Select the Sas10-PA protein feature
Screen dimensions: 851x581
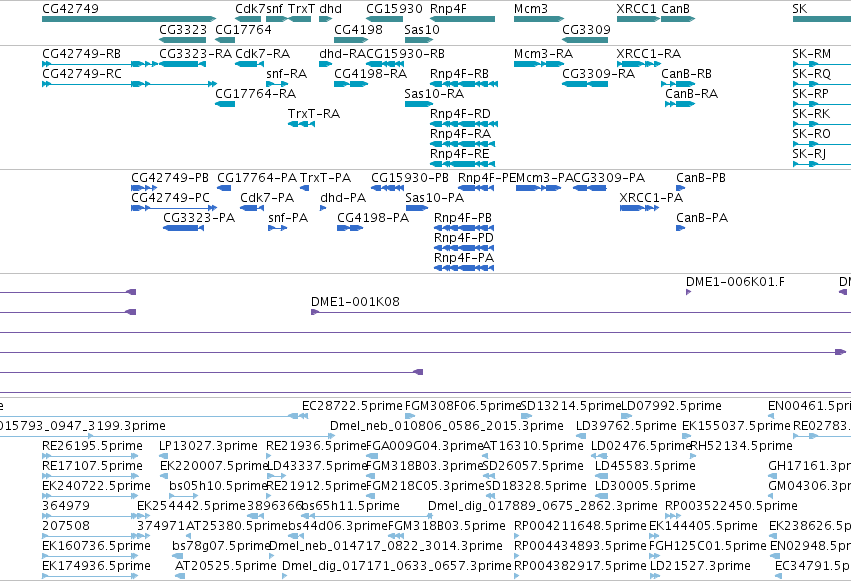[x=417, y=208]
